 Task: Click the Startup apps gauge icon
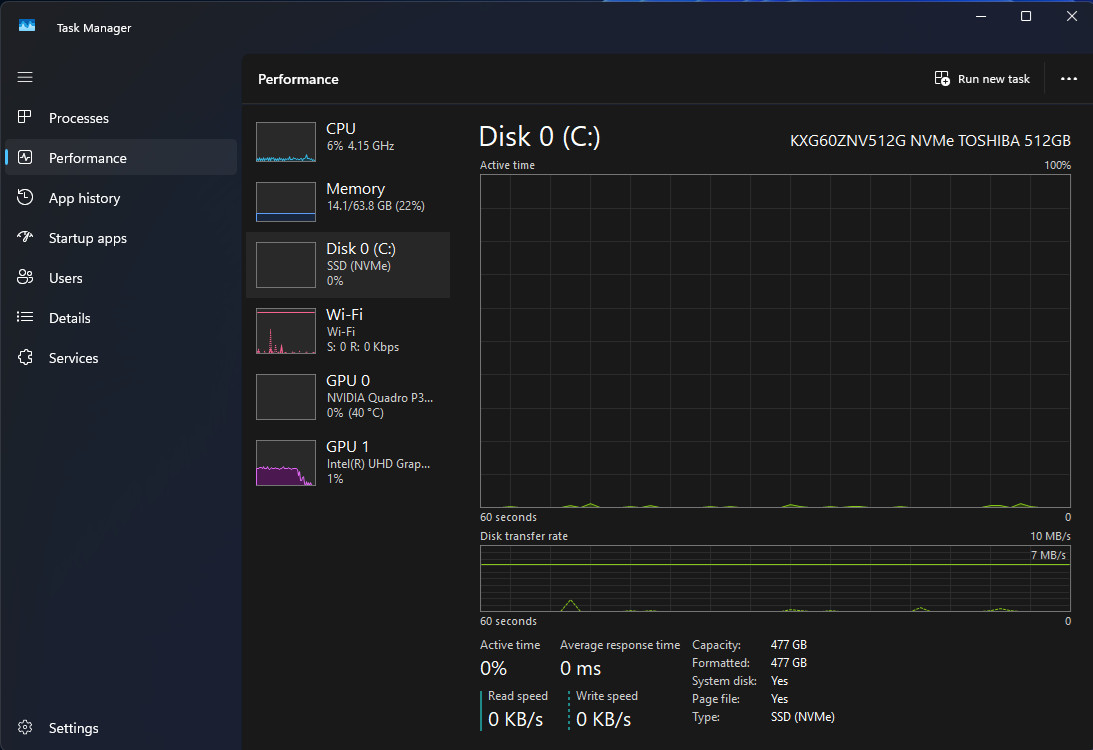click(x=25, y=237)
